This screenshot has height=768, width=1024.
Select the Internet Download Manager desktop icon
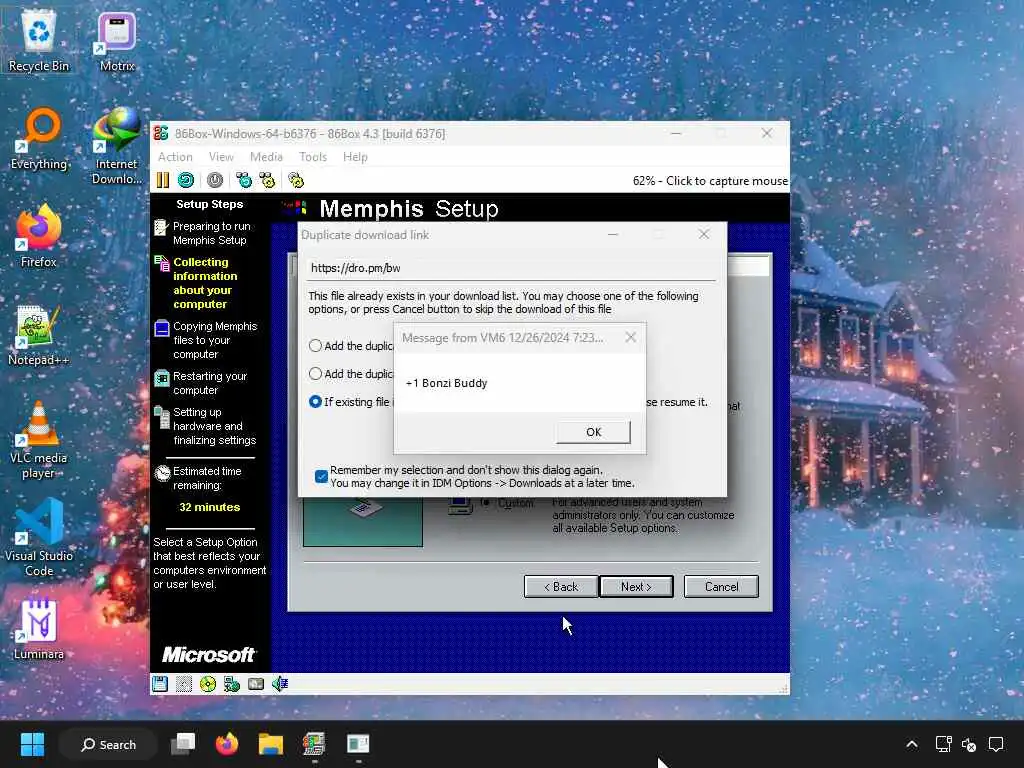pyautogui.click(x=117, y=146)
